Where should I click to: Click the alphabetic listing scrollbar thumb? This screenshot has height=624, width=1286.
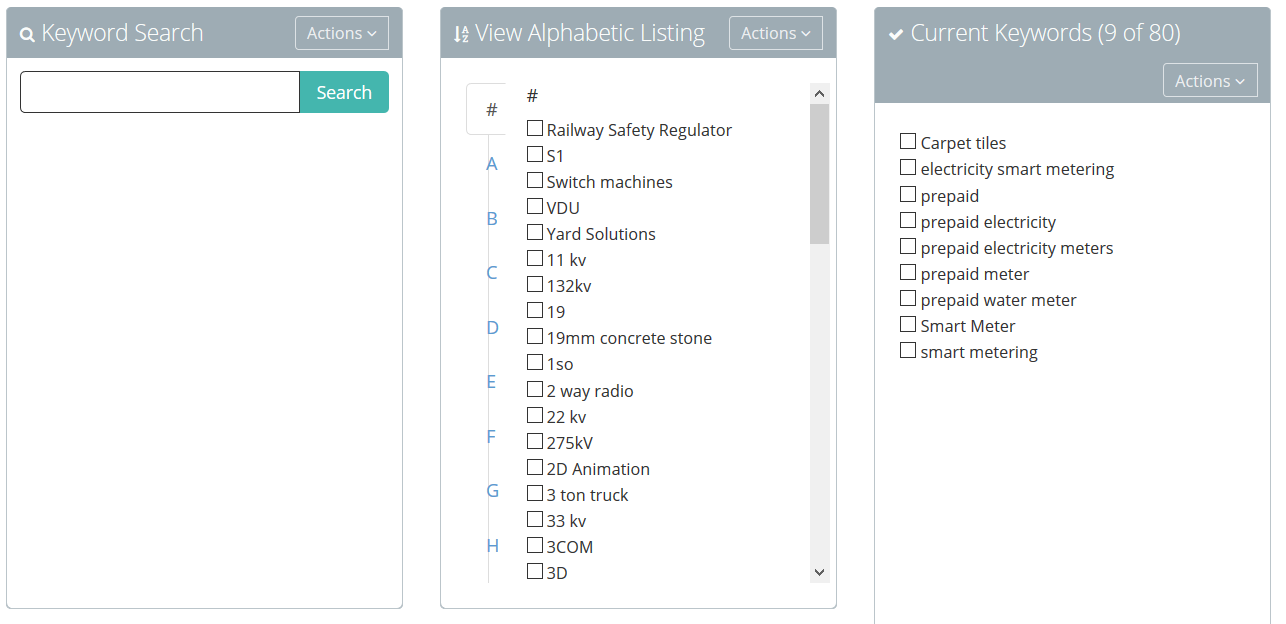820,174
